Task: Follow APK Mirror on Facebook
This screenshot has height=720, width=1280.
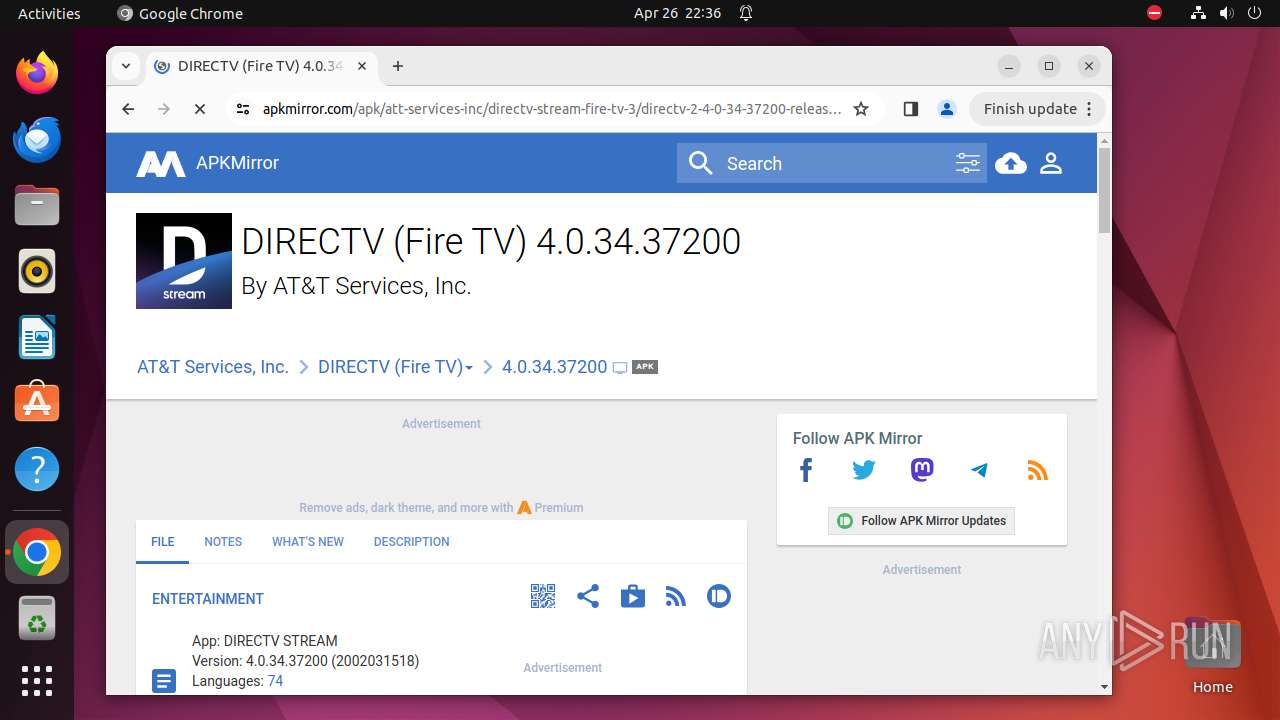Action: pyautogui.click(x=806, y=470)
